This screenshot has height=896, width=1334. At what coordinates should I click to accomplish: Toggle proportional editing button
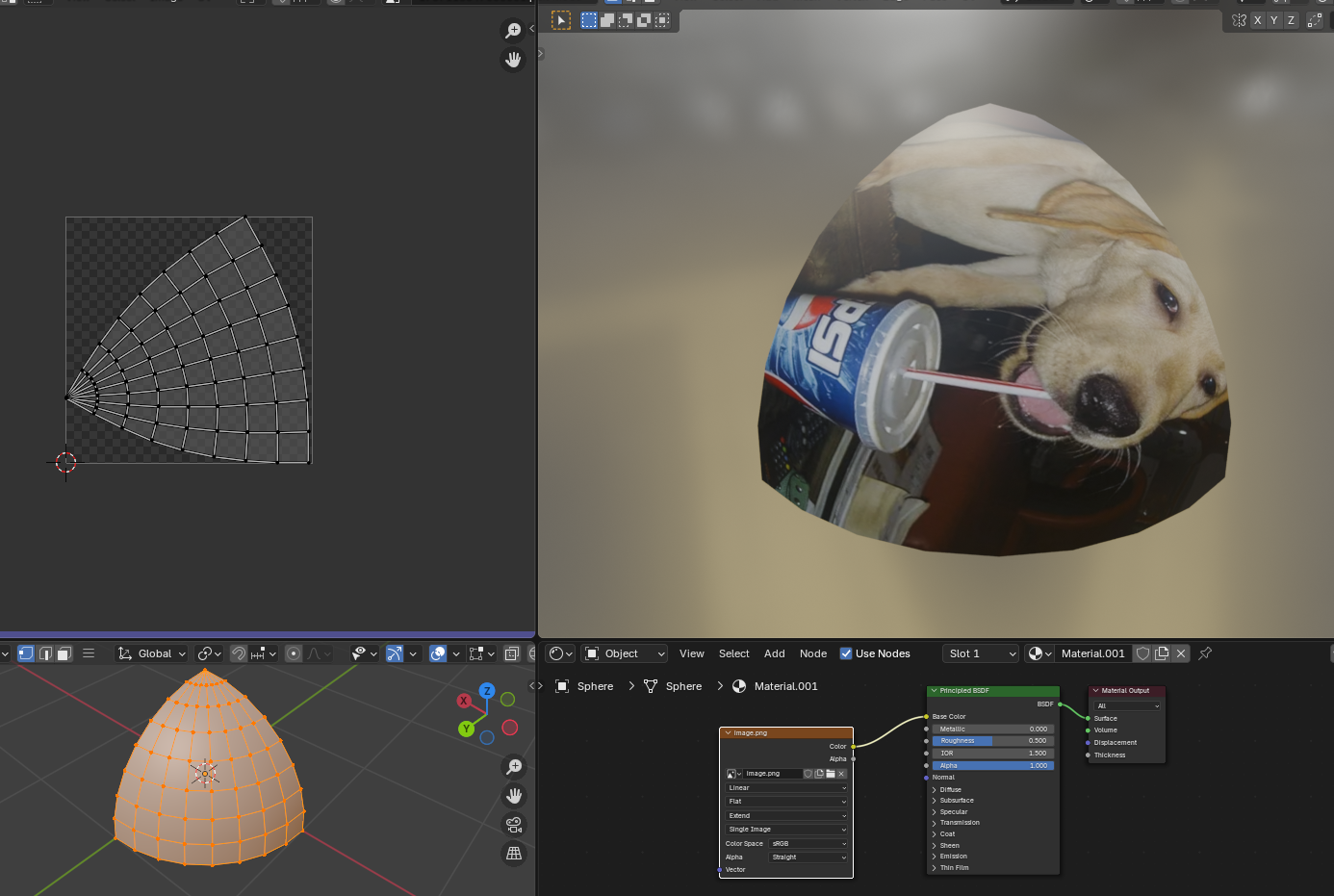coord(294,653)
